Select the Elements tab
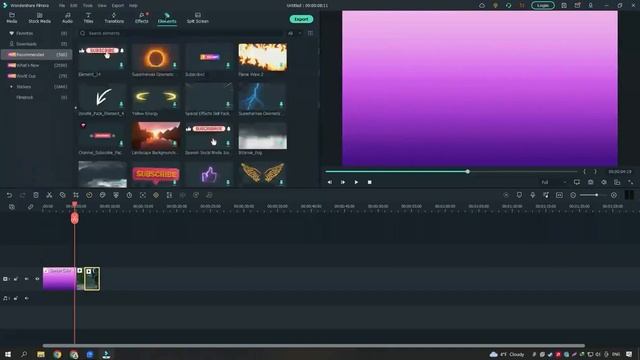Image resolution: width=640 pixels, height=360 pixels. [167, 18]
